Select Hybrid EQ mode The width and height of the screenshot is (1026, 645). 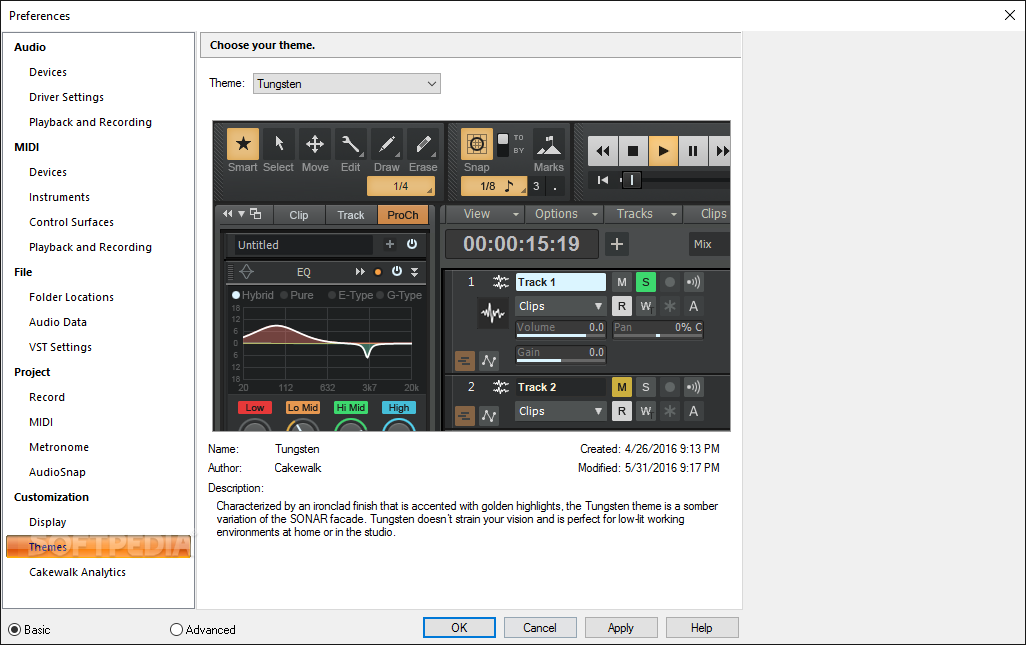point(236,295)
